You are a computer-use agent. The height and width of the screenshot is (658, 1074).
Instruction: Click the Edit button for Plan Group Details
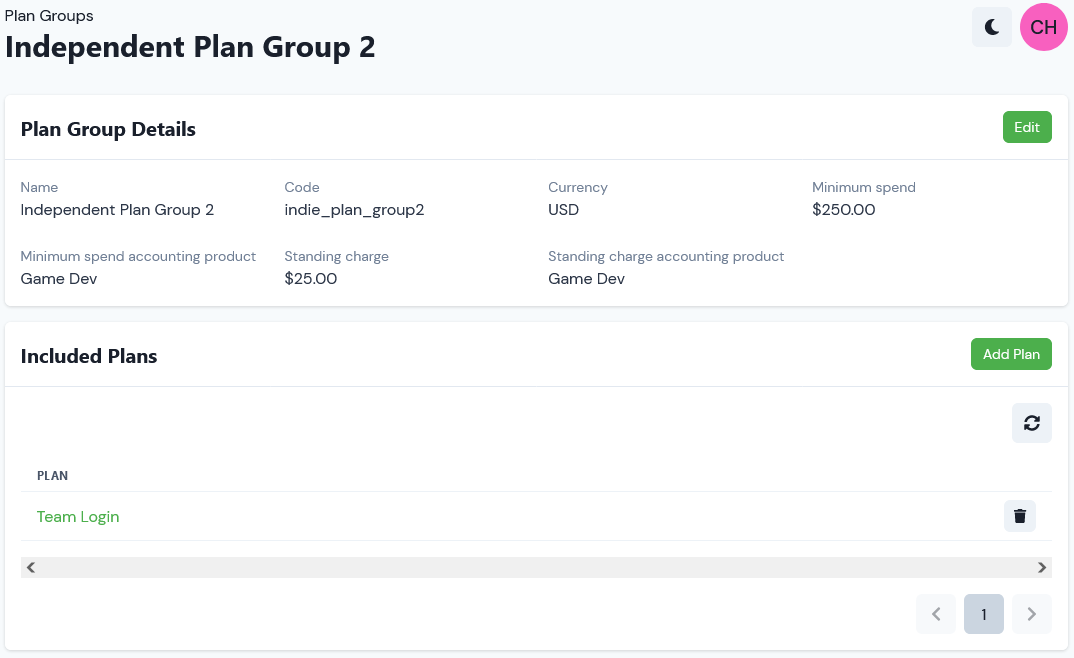coord(1027,127)
